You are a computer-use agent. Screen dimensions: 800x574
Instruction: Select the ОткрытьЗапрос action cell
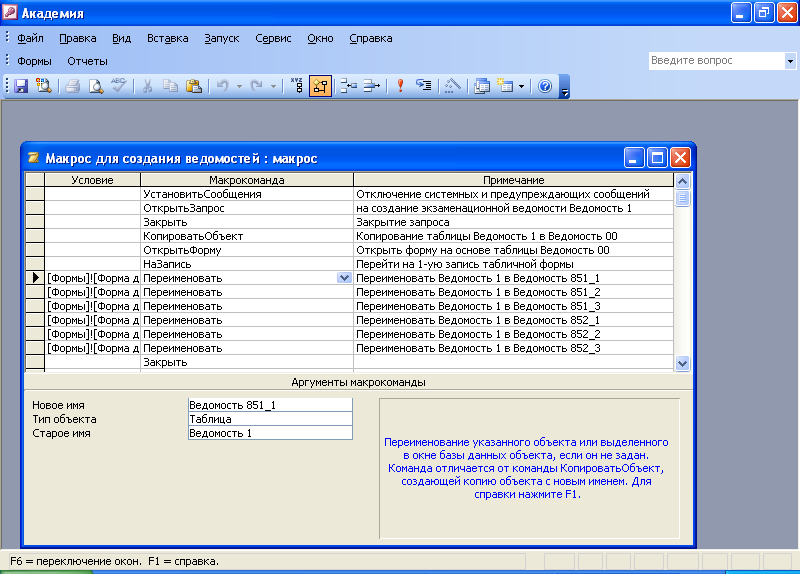click(247, 208)
